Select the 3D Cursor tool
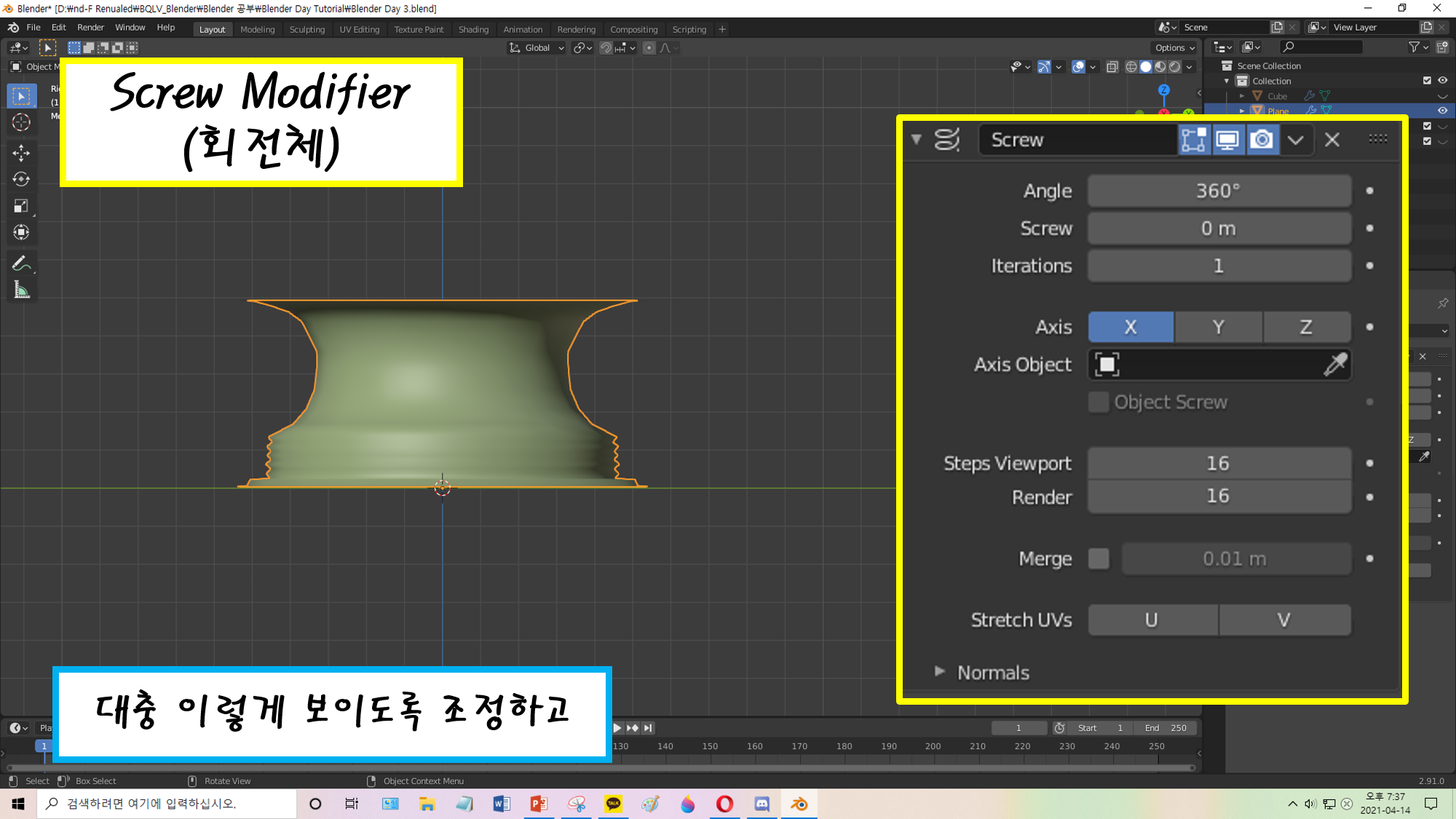 [x=21, y=122]
